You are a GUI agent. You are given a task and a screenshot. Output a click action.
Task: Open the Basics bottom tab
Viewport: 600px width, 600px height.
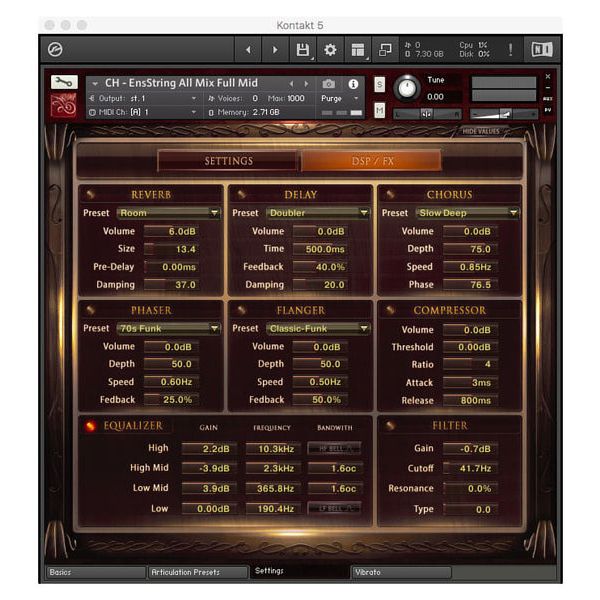[95, 572]
